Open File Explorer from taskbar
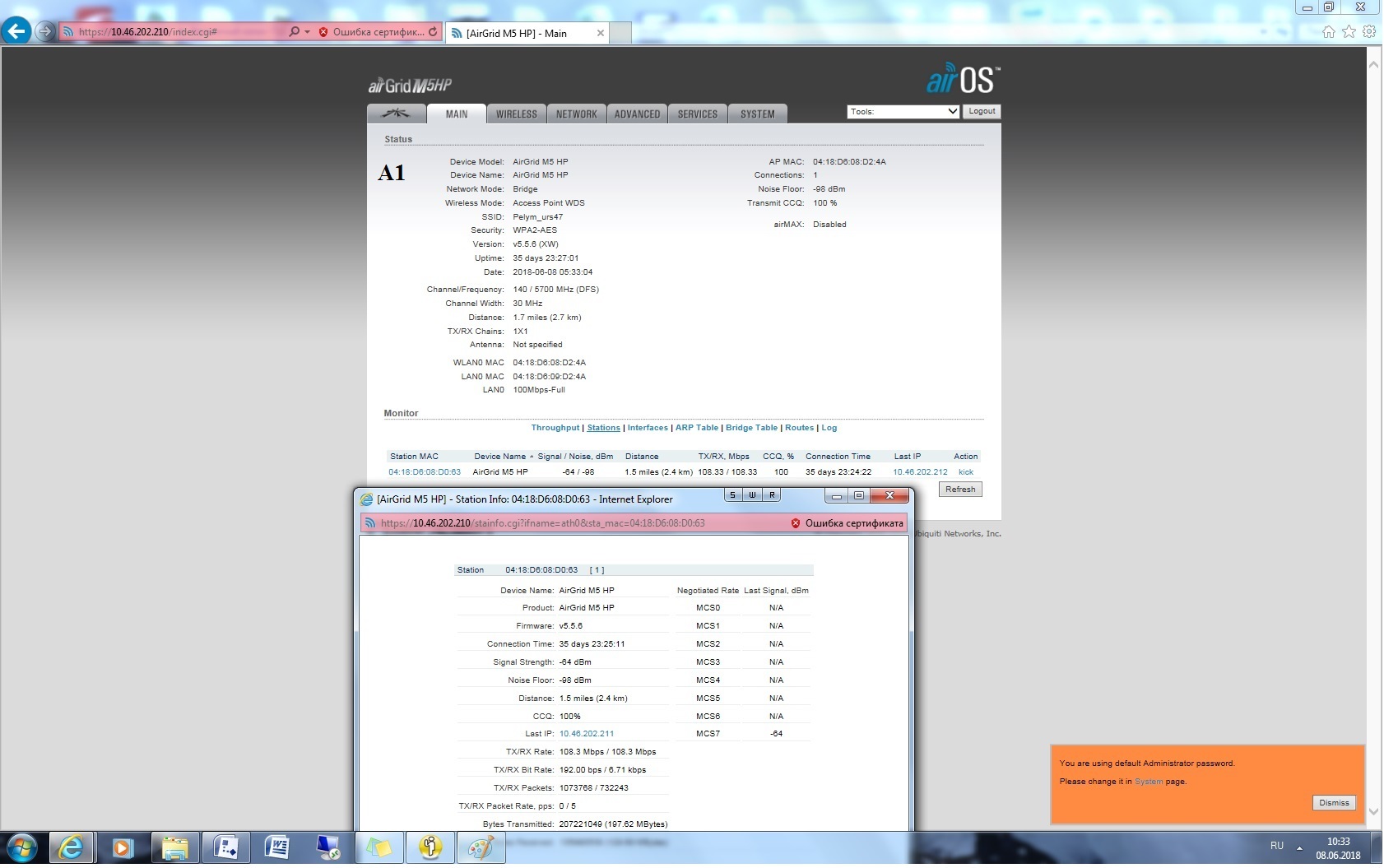This screenshot has height=868, width=1384. click(174, 848)
